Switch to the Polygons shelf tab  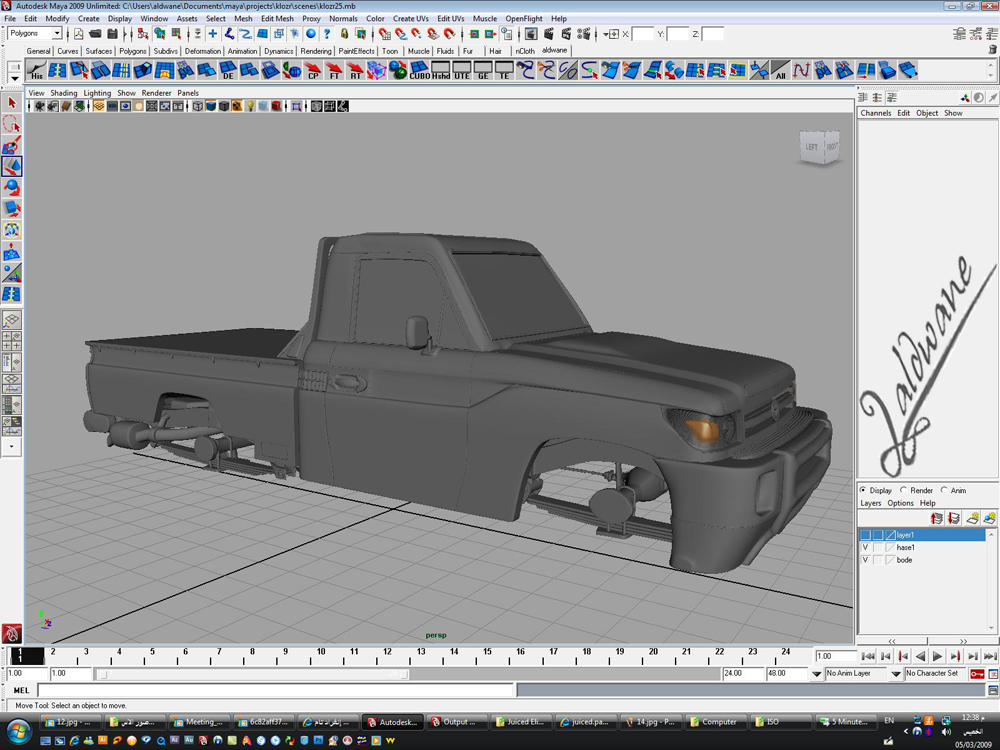tap(133, 51)
